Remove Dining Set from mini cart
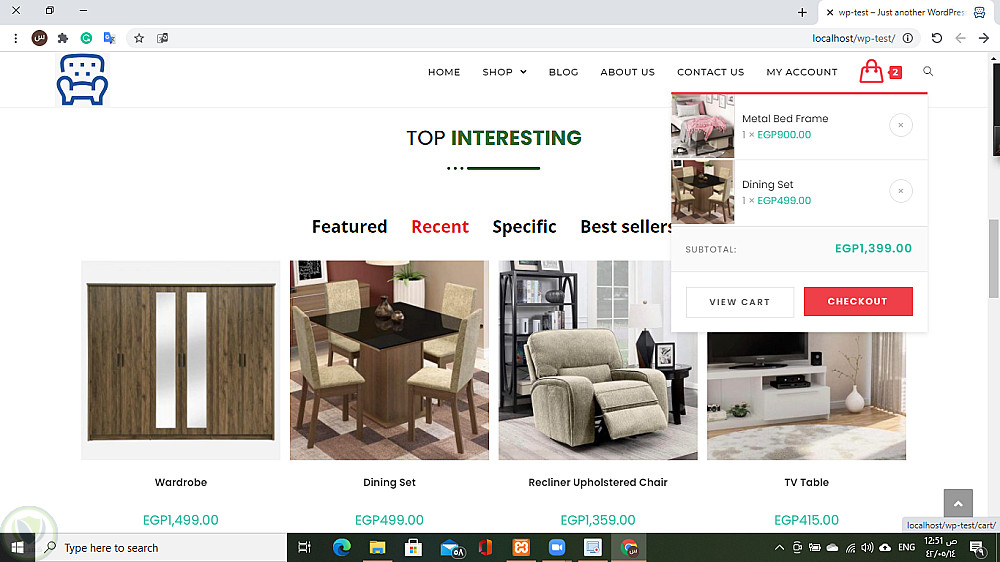 pyautogui.click(x=901, y=191)
